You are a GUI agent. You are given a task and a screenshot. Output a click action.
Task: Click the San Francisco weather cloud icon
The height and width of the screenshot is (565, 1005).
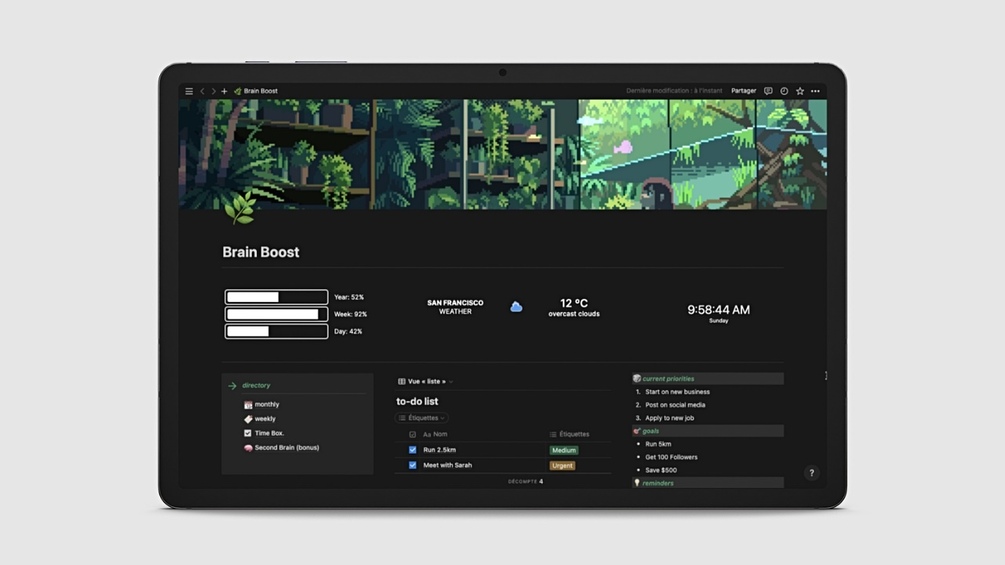point(516,307)
